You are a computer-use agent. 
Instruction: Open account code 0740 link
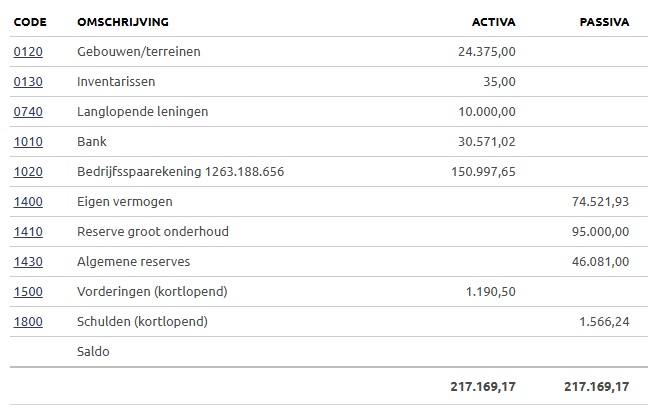click(x=28, y=112)
